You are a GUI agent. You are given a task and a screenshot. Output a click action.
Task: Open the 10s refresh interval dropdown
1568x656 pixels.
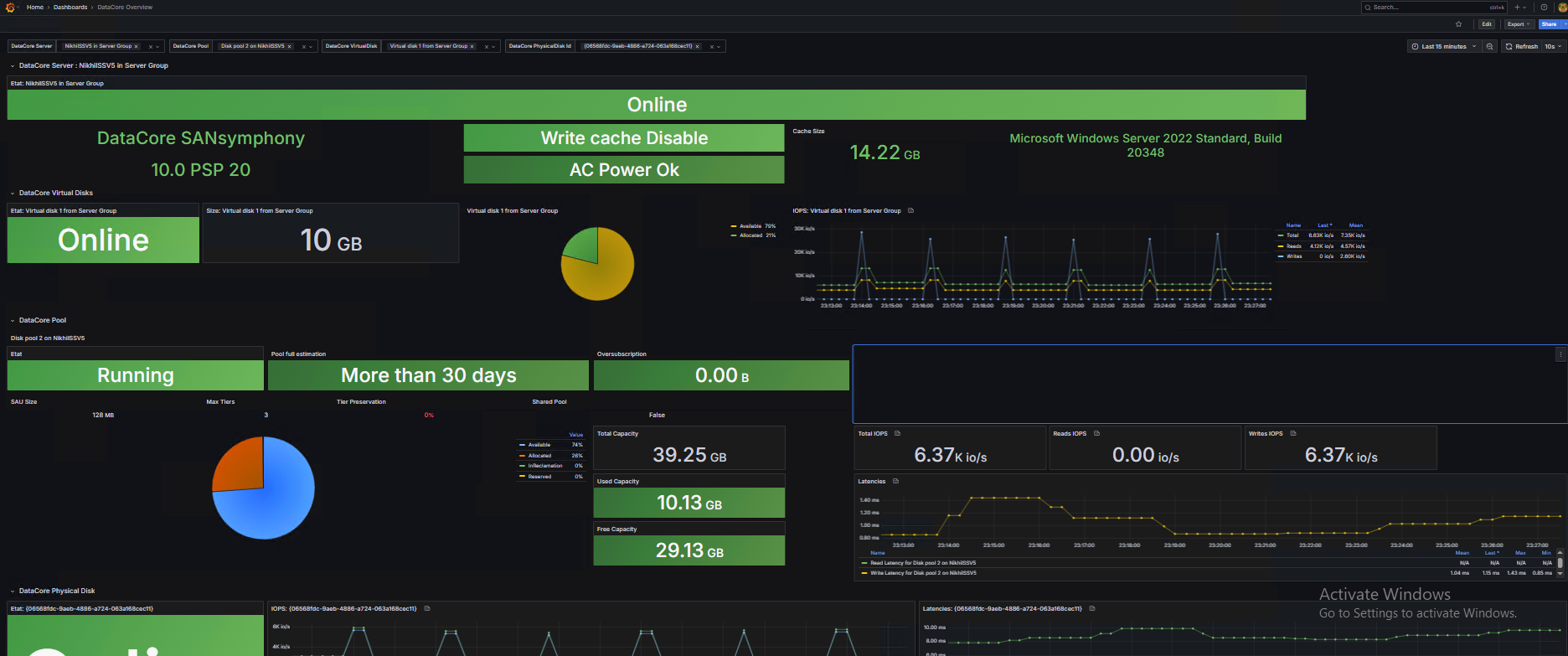tap(1554, 46)
